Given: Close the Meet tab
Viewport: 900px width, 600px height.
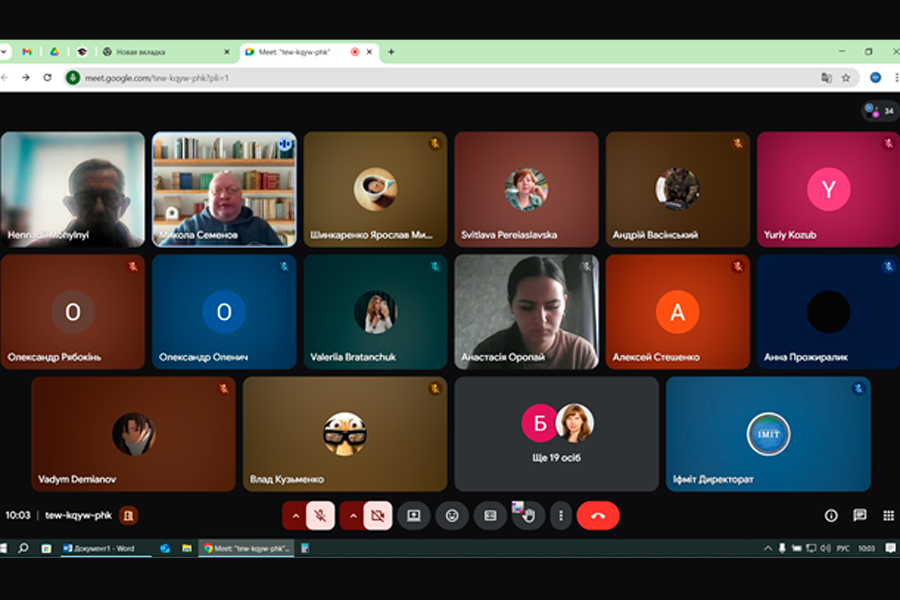Looking at the screenshot, I should [x=369, y=52].
